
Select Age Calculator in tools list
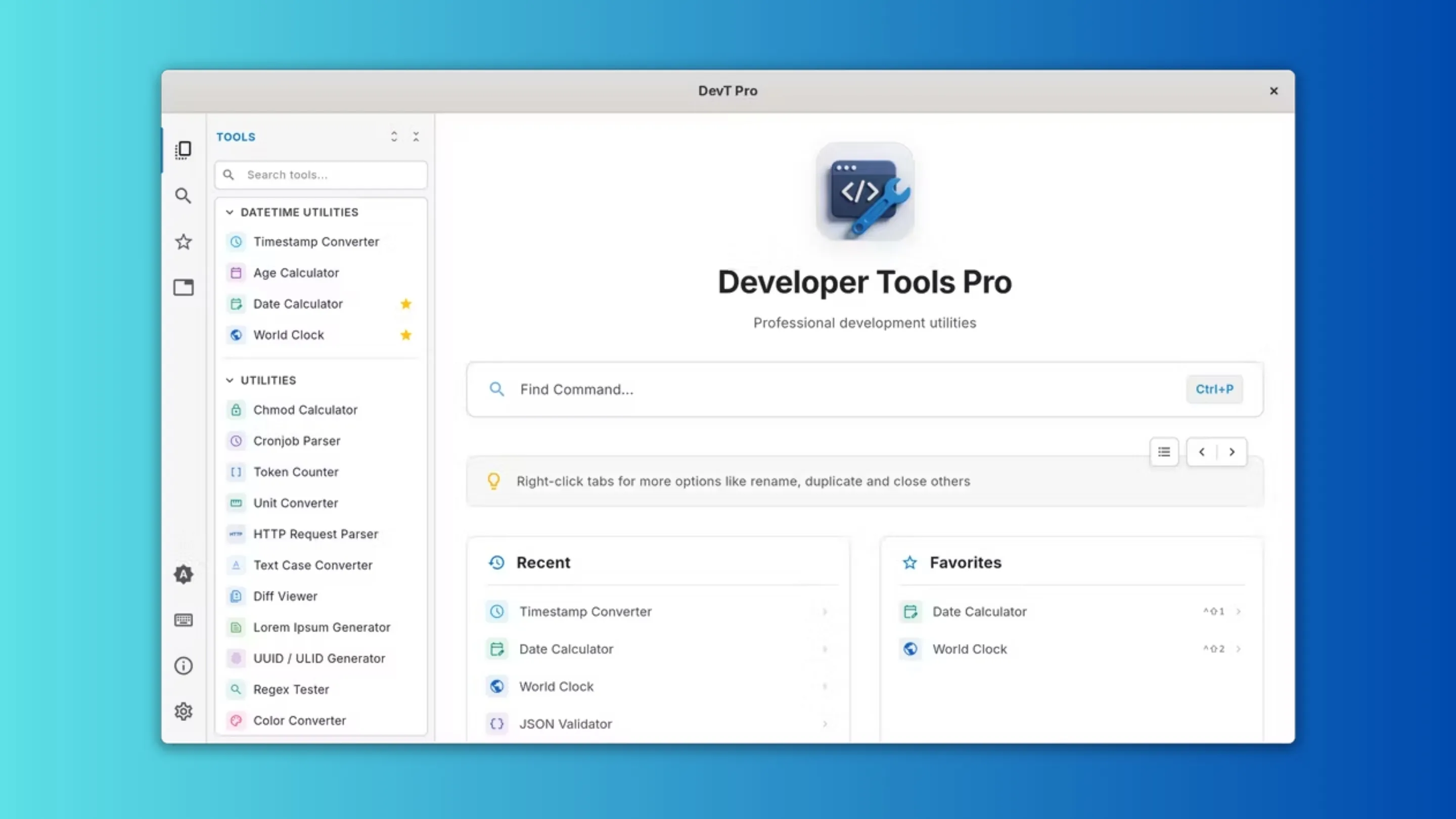pos(321,273)
